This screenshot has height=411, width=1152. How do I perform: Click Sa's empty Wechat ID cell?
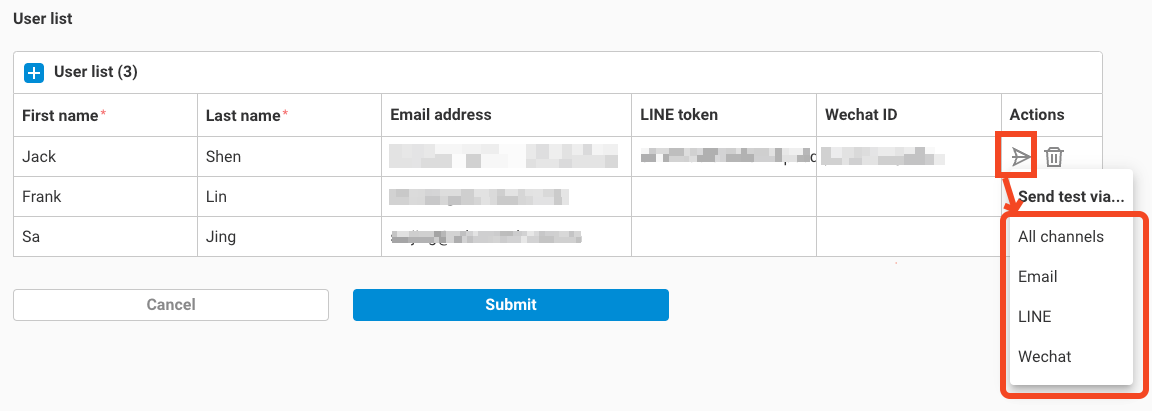click(x=908, y=237)
